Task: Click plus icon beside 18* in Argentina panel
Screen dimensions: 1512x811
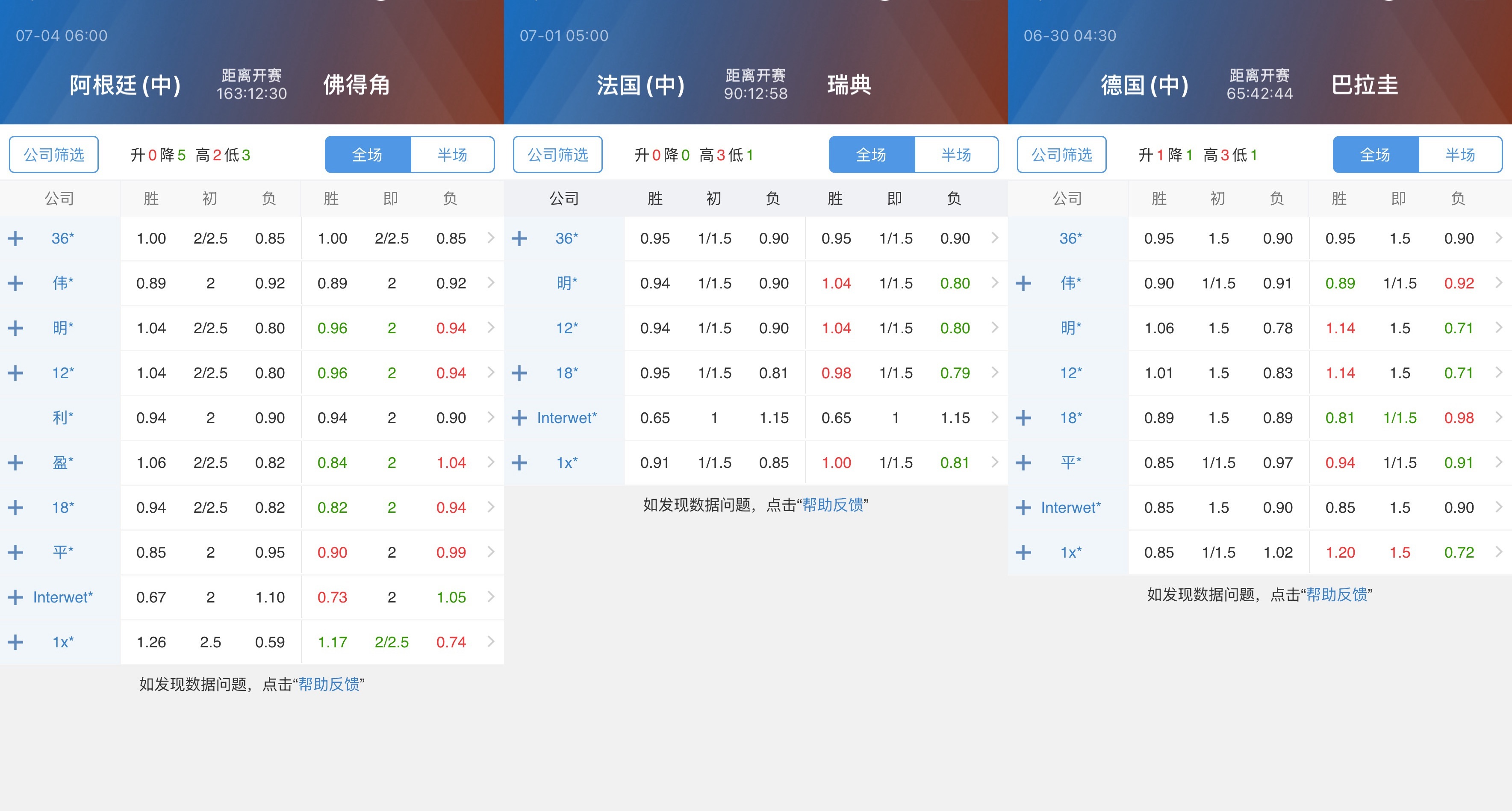Action: pos(15,508)
